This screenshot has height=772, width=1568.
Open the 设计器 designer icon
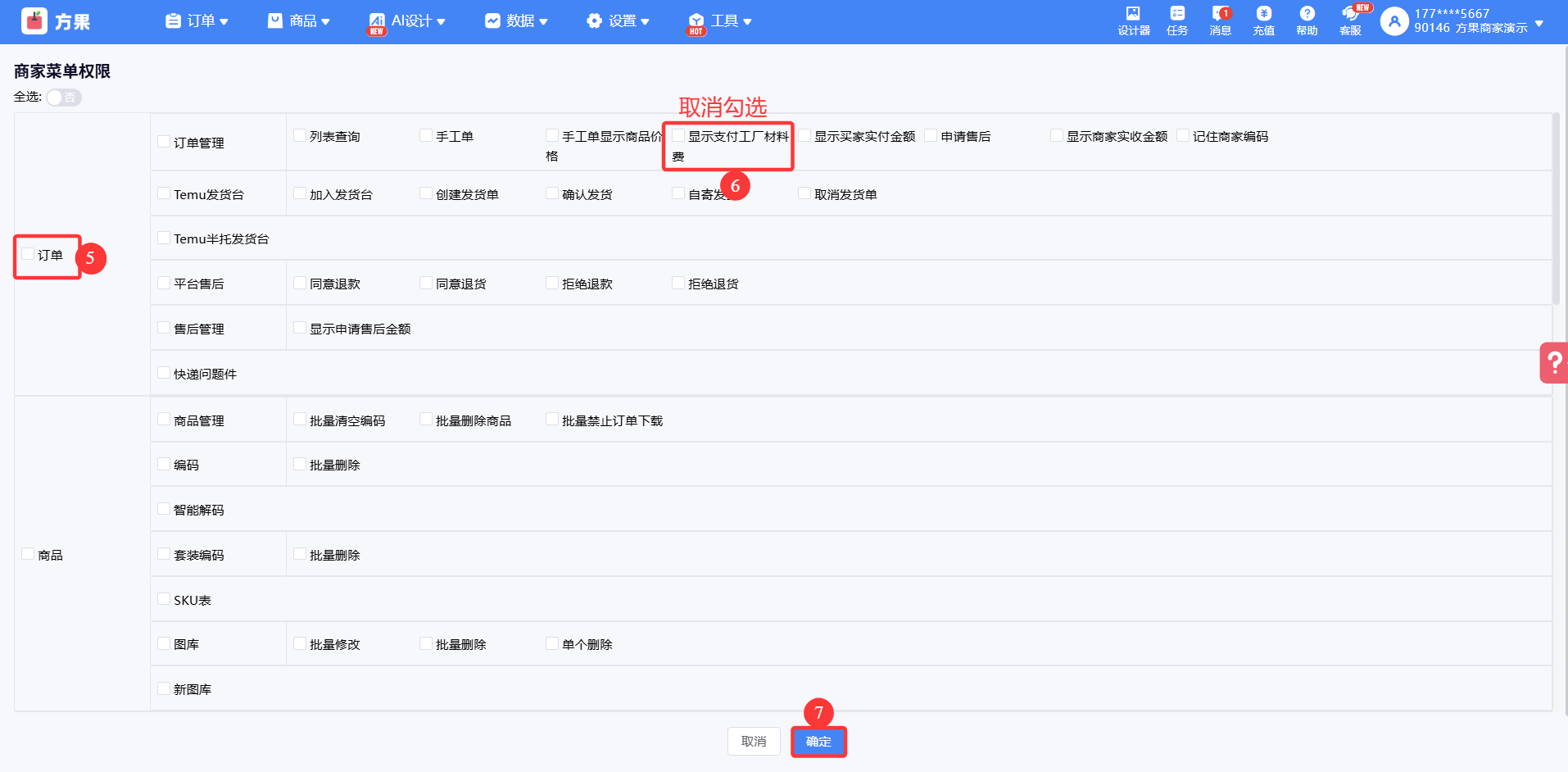[1133, 13]
